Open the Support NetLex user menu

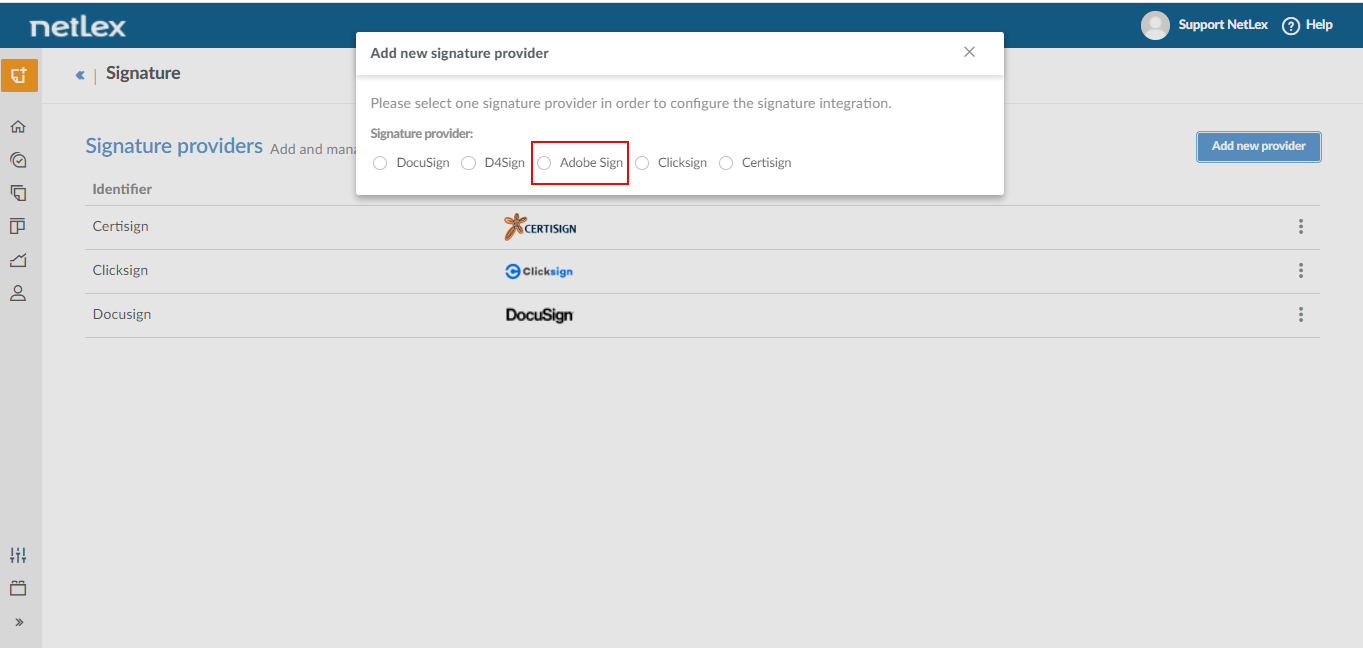(1222, 25)
